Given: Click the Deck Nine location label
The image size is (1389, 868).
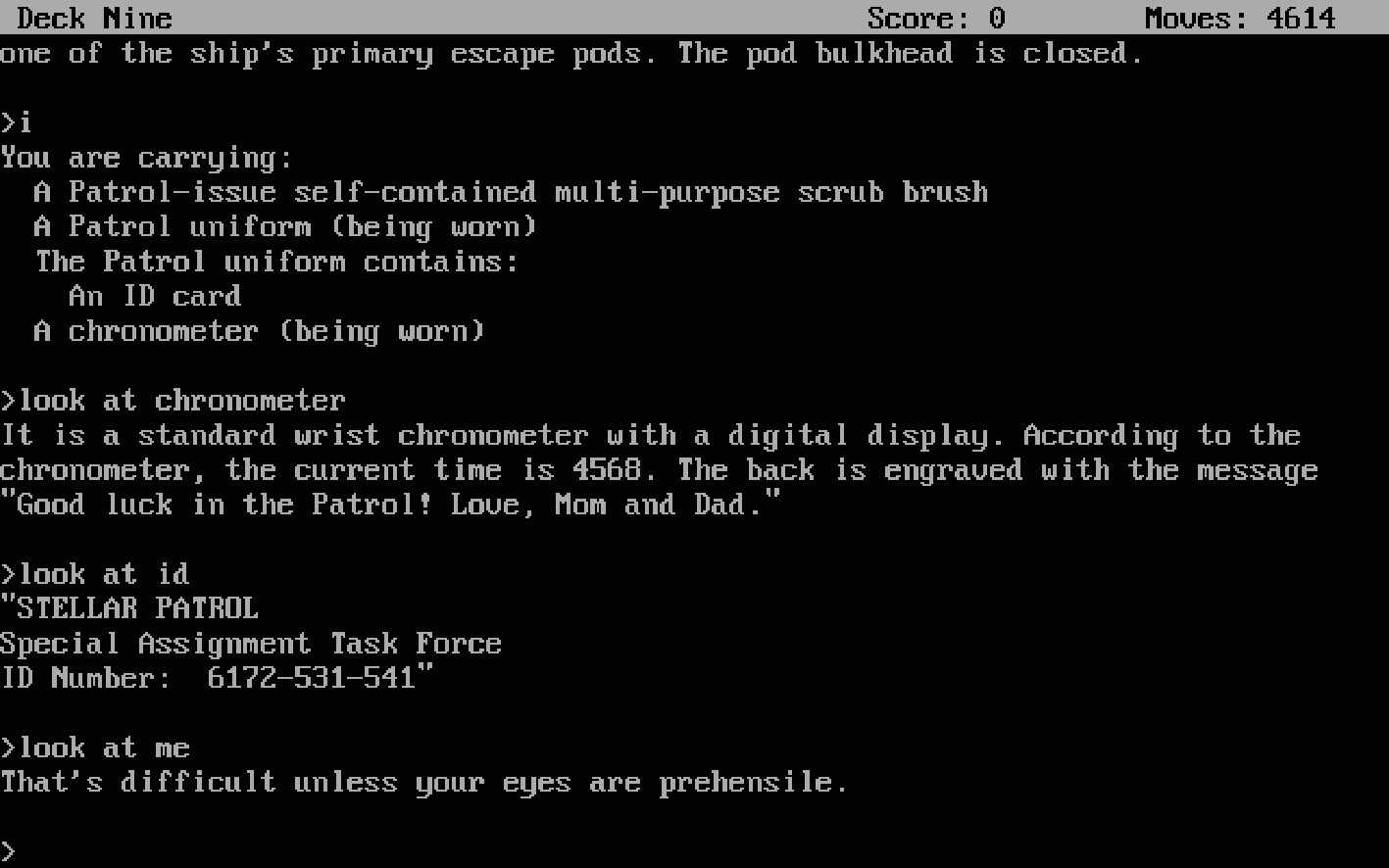Looking at the screenshot, I should pyautogui.click(x=95, y=18).
